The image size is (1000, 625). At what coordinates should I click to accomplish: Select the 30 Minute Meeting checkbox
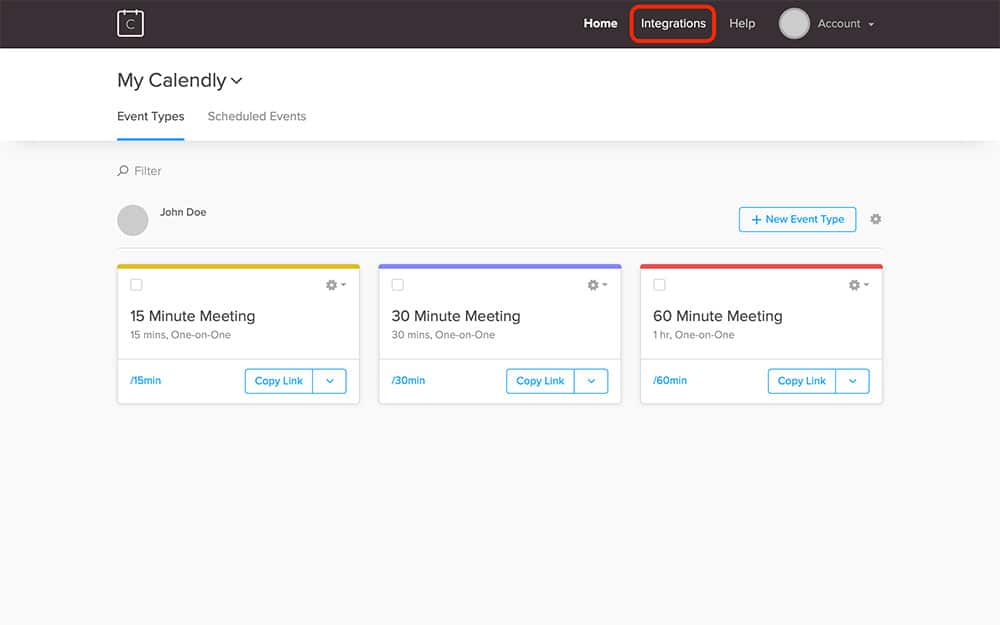tap(398, 285)
